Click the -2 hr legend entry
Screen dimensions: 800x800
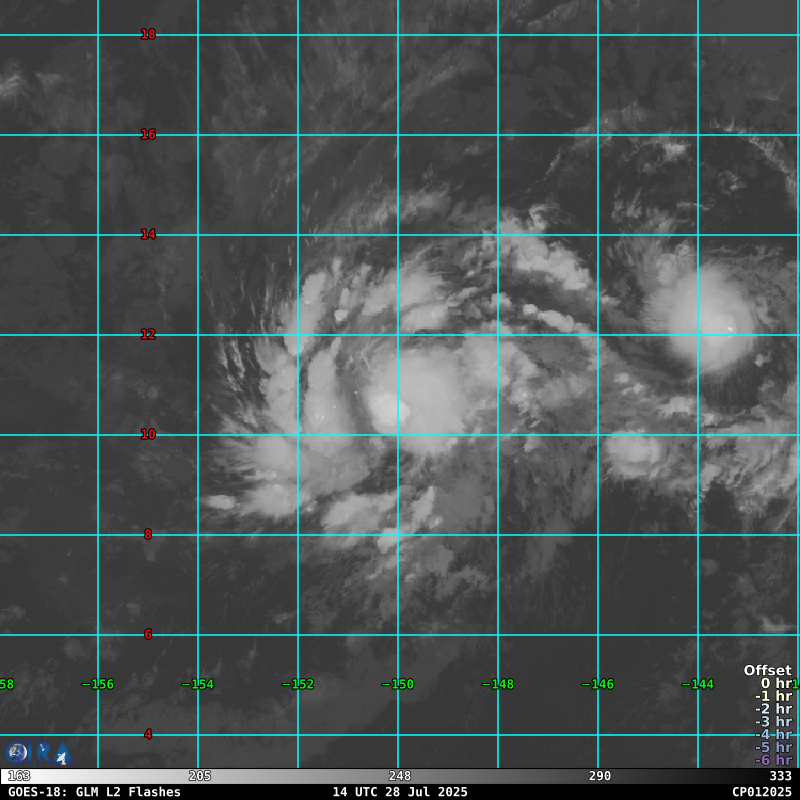pos(773,709)
